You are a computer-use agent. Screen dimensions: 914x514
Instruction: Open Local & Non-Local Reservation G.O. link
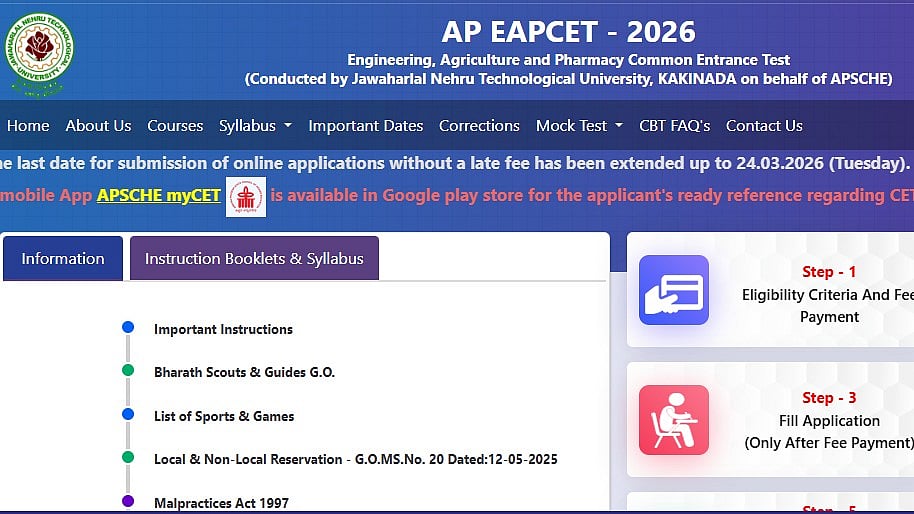355,459
